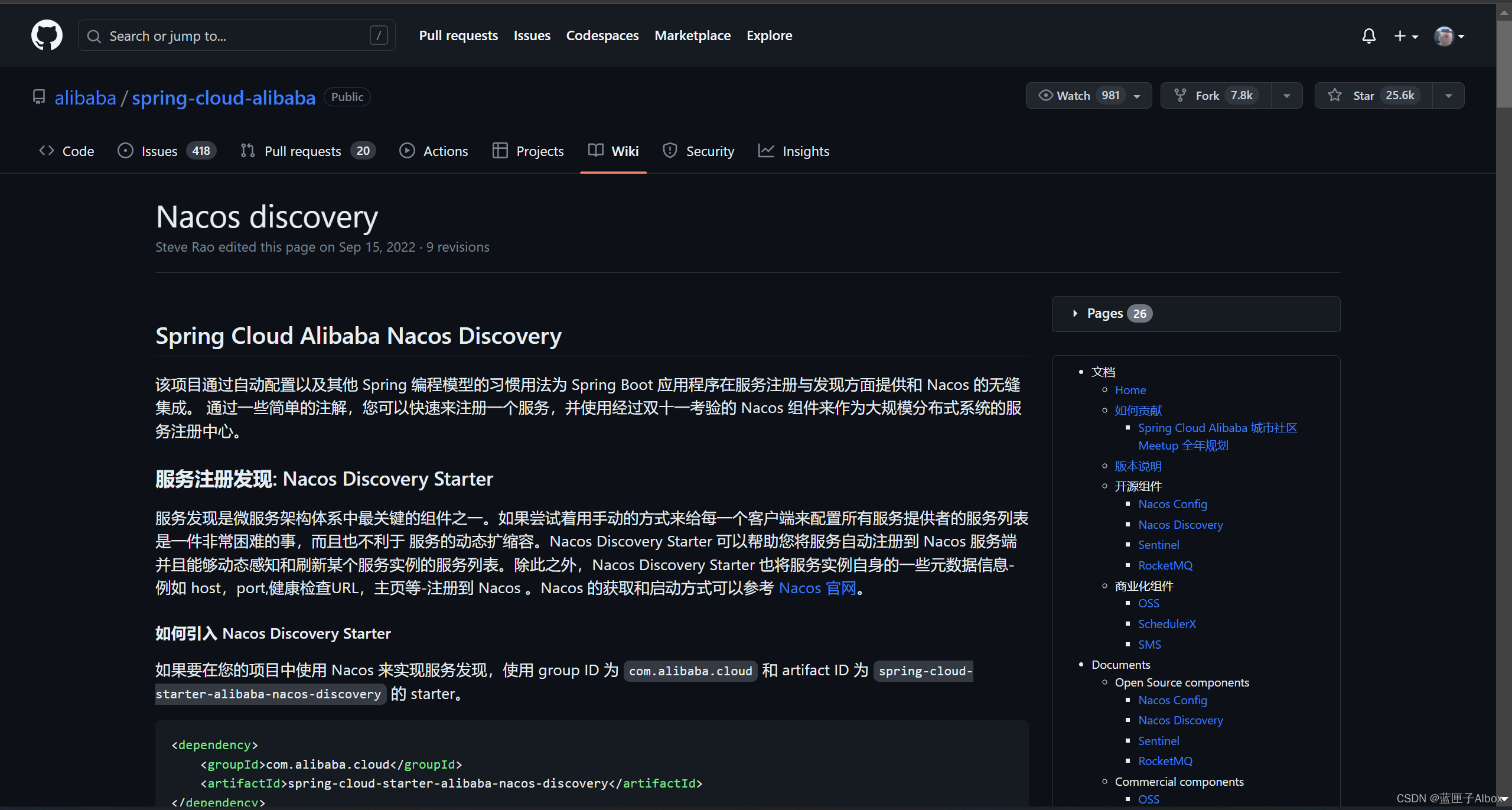Open notifications bell
Image resolution: width=1512 pixels, height=810 pixels.
point(1368,36)
